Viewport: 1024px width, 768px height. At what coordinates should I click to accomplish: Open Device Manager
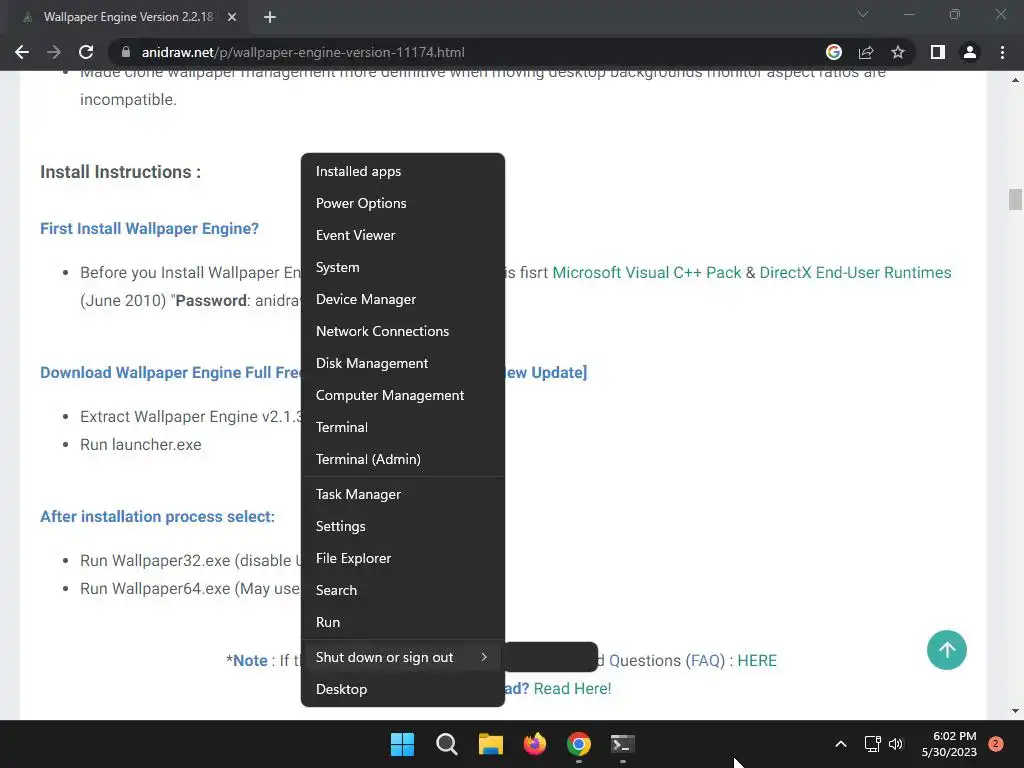point(403,299)
